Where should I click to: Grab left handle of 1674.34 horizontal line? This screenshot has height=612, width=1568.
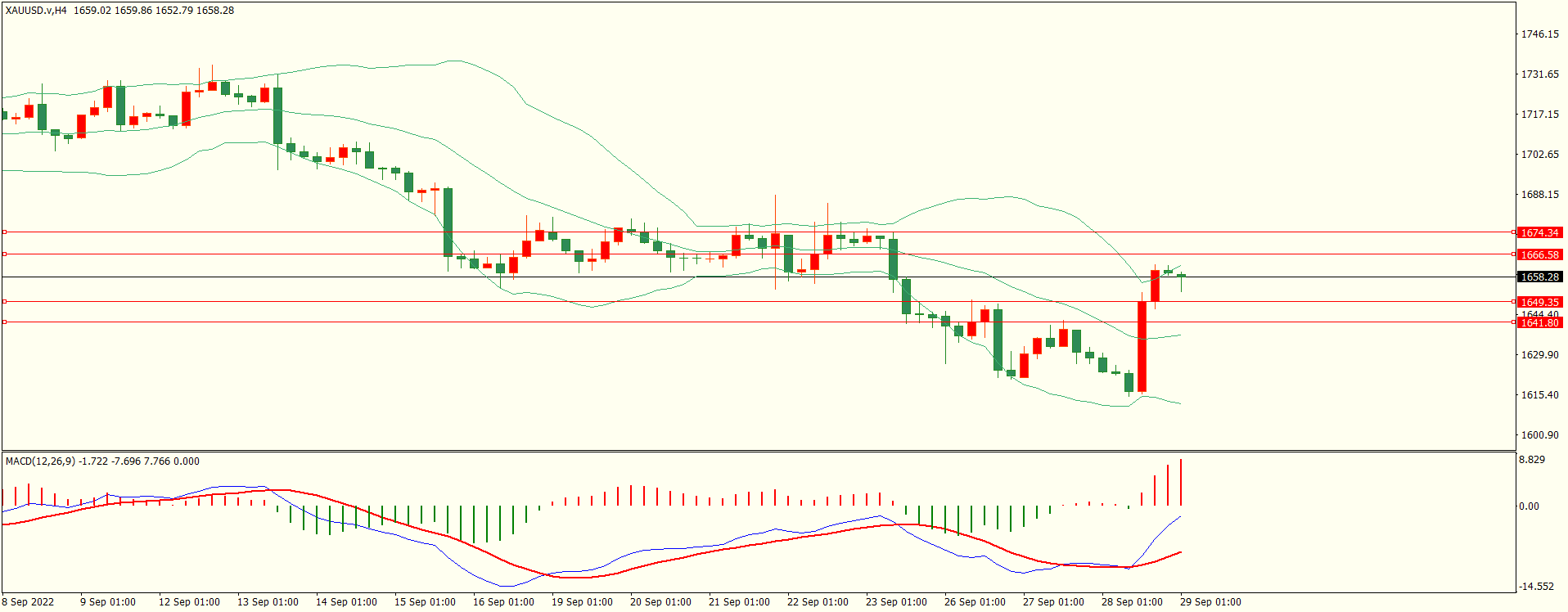click(4, 232)
